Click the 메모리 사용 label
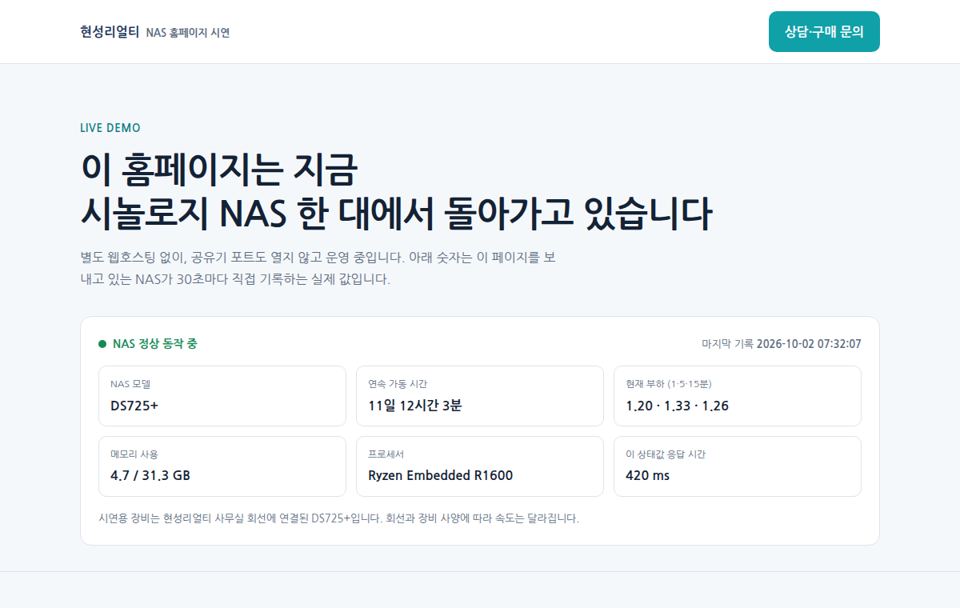 [x=134, y=454]
